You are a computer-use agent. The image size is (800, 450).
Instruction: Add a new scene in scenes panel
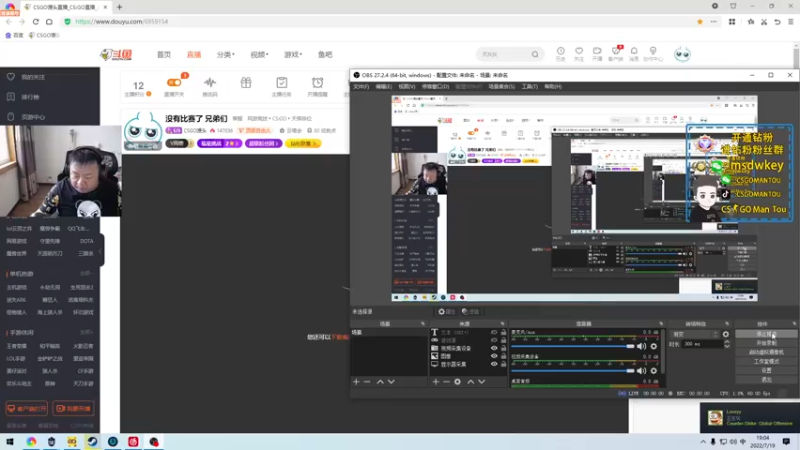click(356, 382)
